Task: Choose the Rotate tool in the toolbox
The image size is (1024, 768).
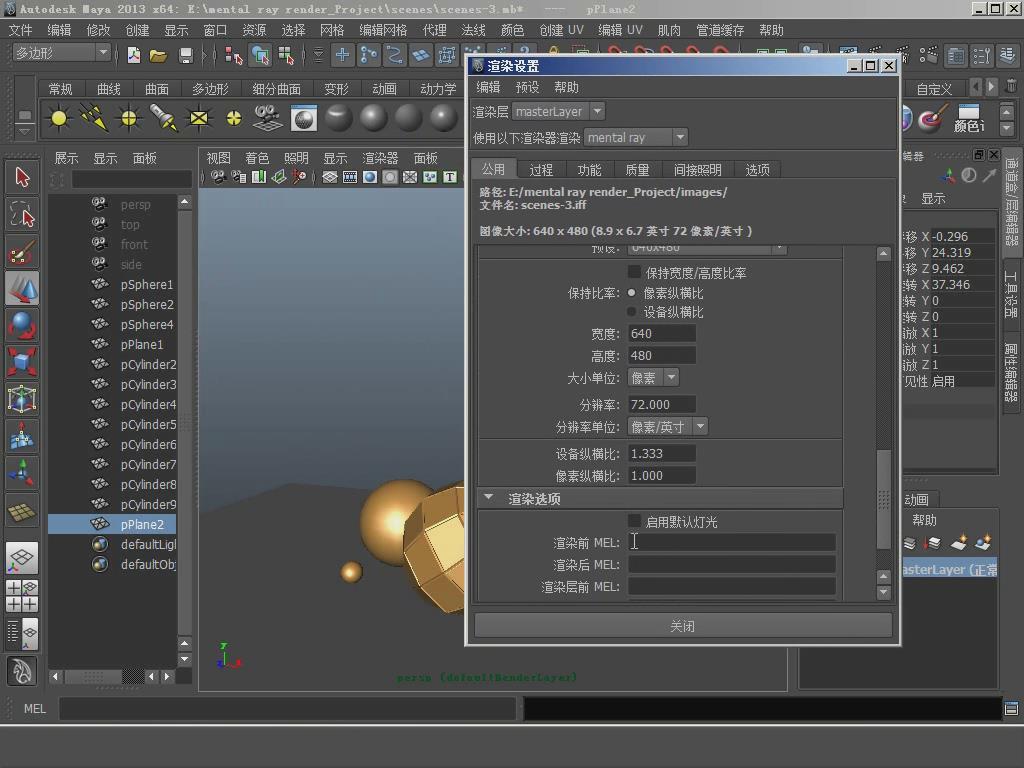Action: pos(22,325)
